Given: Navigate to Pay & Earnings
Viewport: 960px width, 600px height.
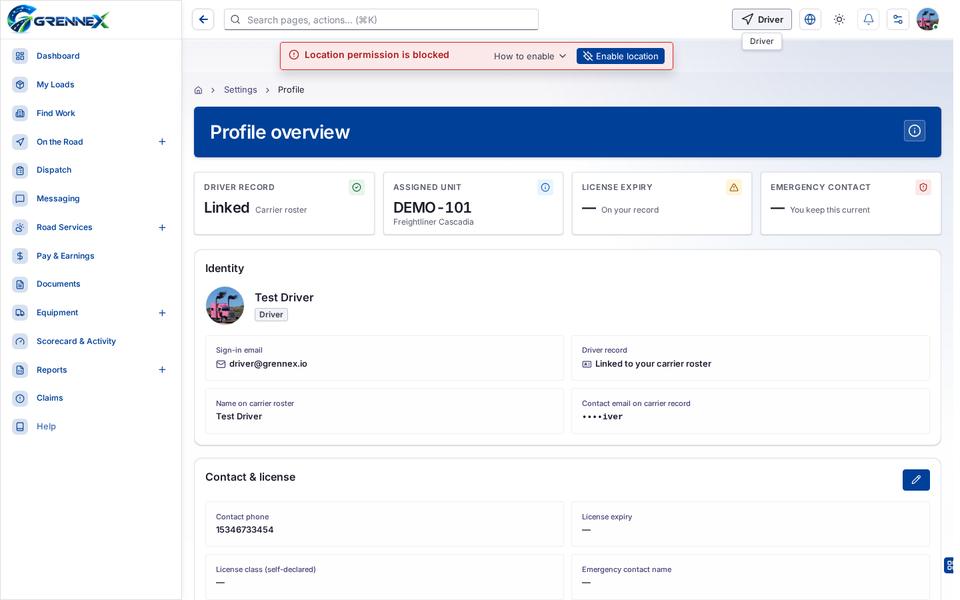Looking at the screenshot, I should [65, 256].
